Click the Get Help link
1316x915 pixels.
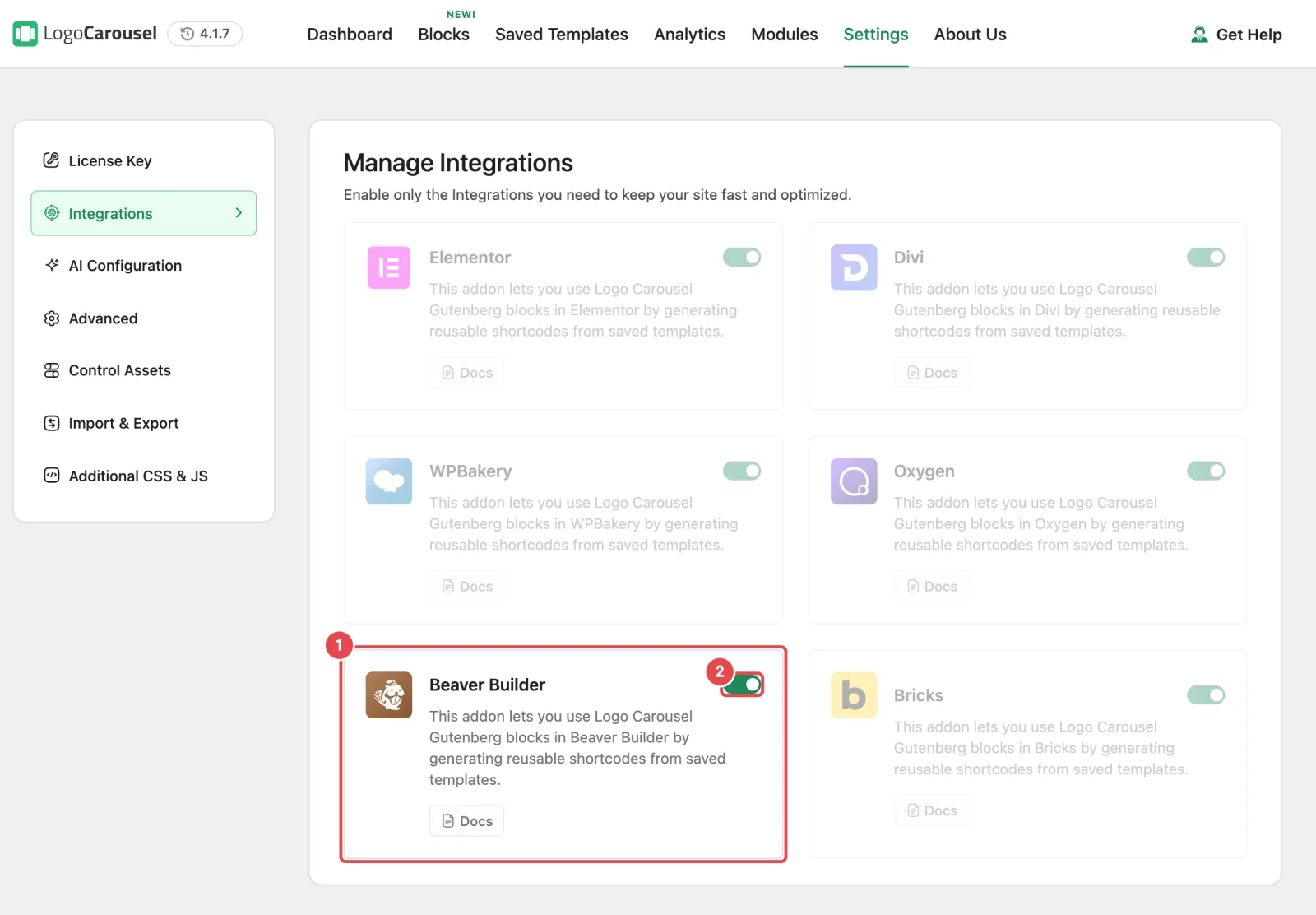tap(1236, 35)
